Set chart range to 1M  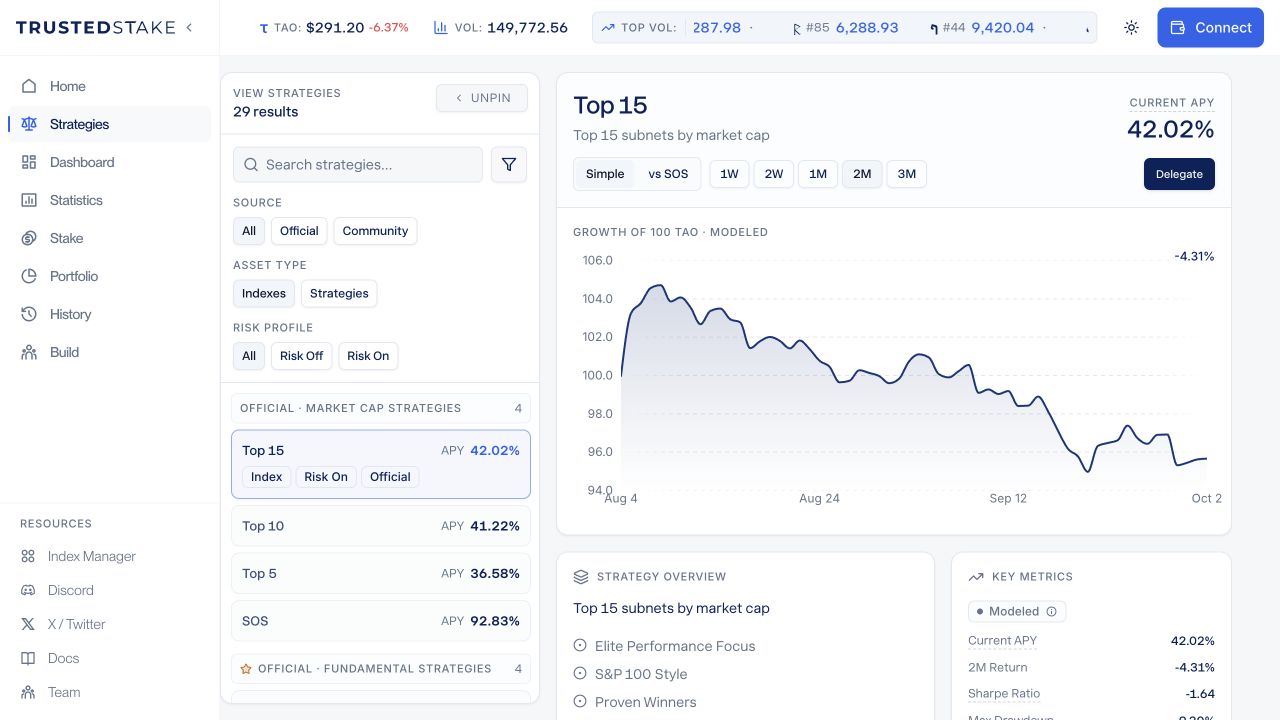pos(818,174)
